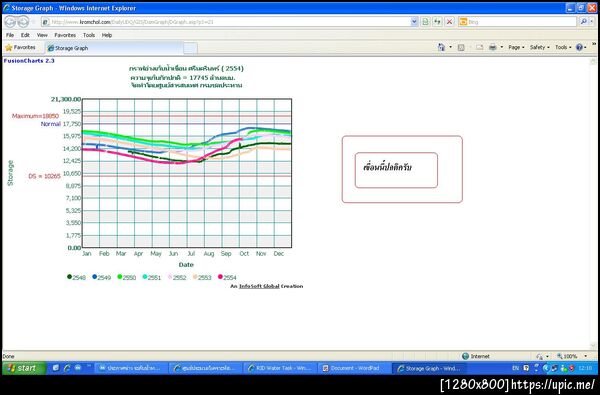
Task: Switch to RID Water Task taskbar window
Action: click(x=279, y=368)
